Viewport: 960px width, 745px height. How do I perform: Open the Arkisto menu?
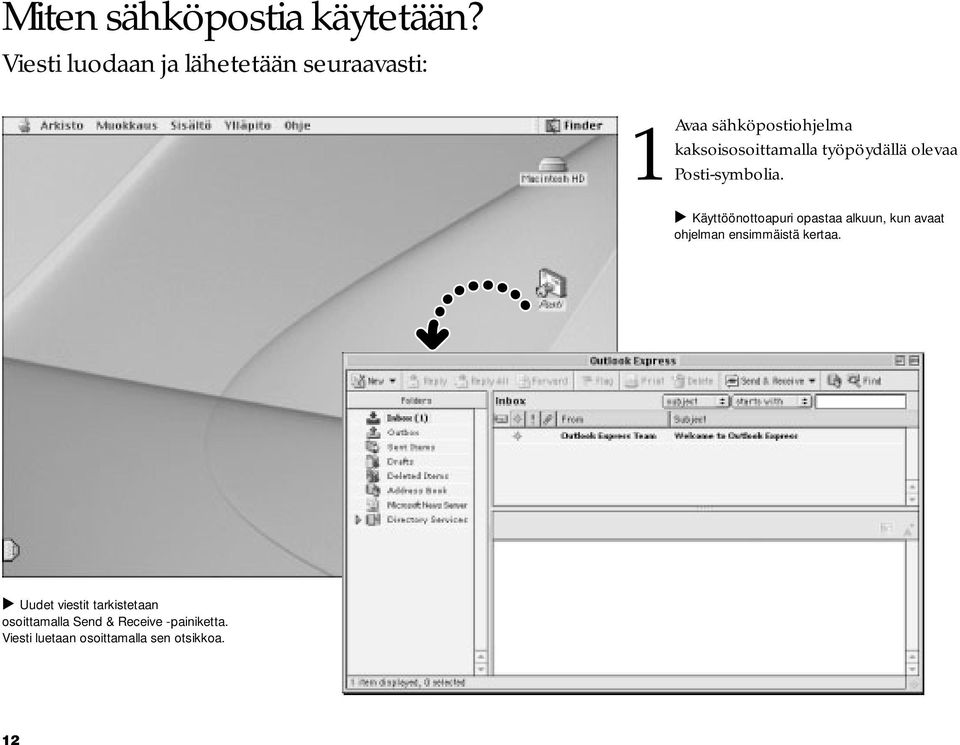(x=62, y=125)
